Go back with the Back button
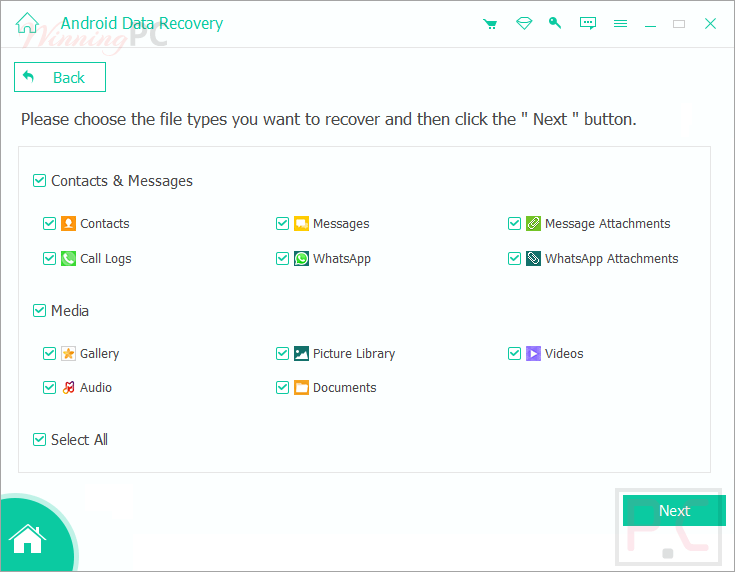This screenshot has height=572, width=735. click(60, 77)
